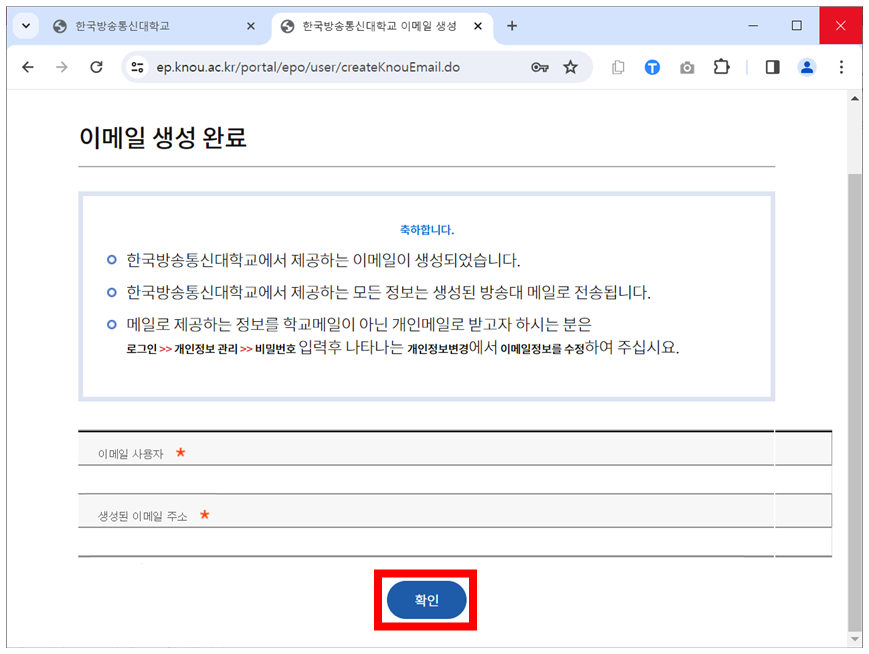Viewport: 869px width, 654px height.
Task: Click the 축하합니다. text
Action: coord(427,229)
